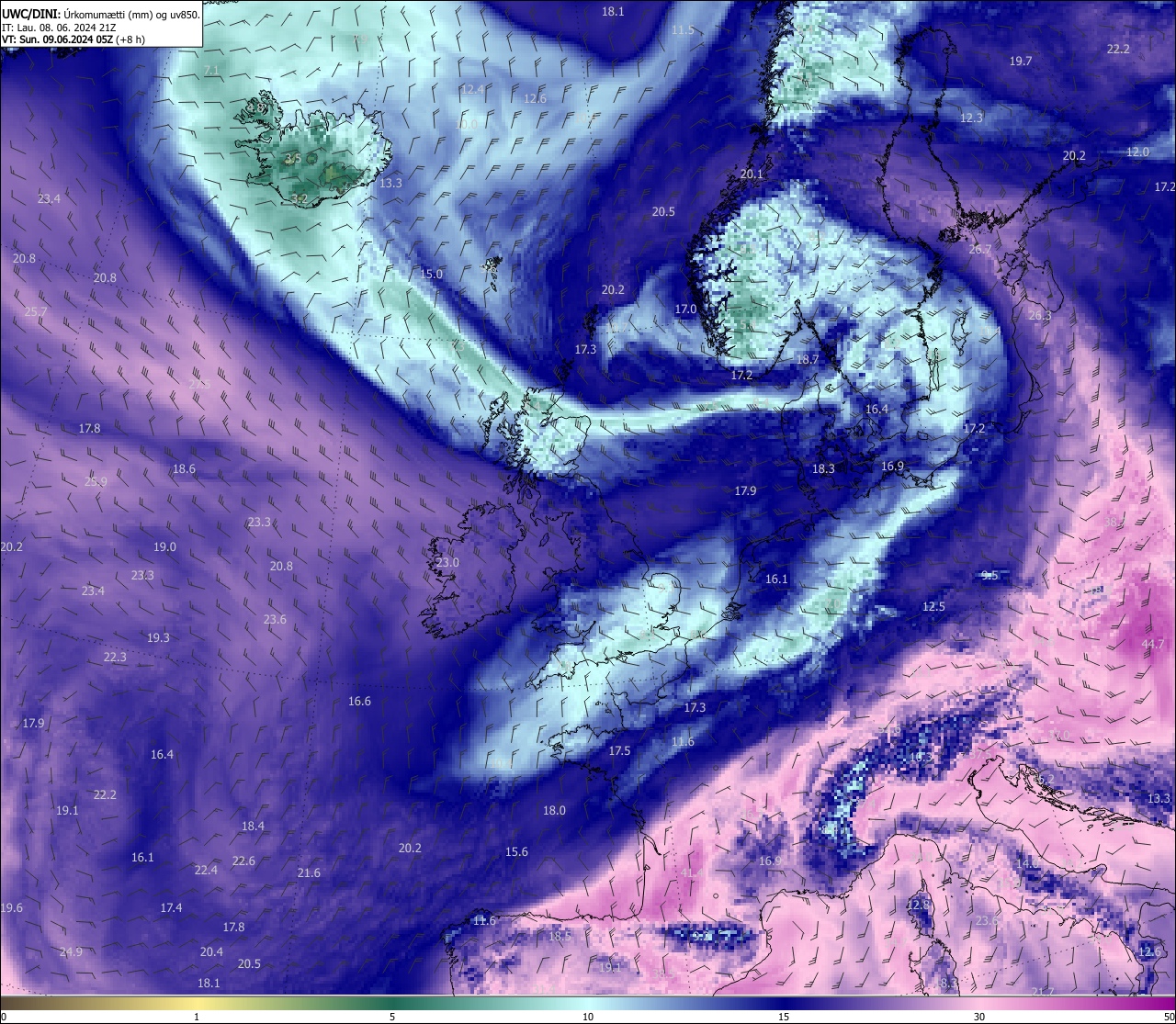Click the 50 label on the color scale
Image resolution: width=1176 pixels, height=1024 pixels.
pyautogui.click(x=1169, y=1017)
